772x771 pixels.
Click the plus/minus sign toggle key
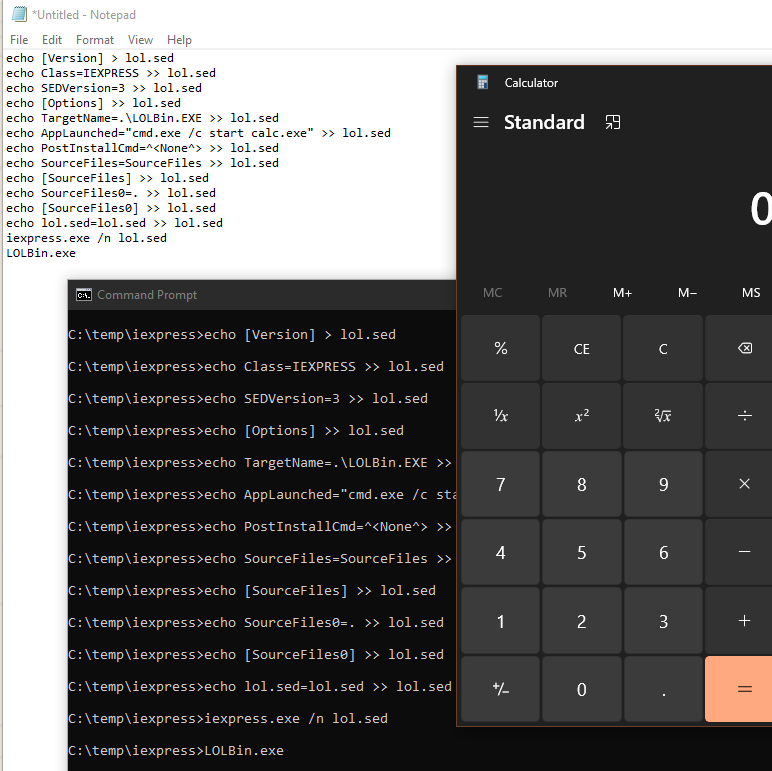500,689
